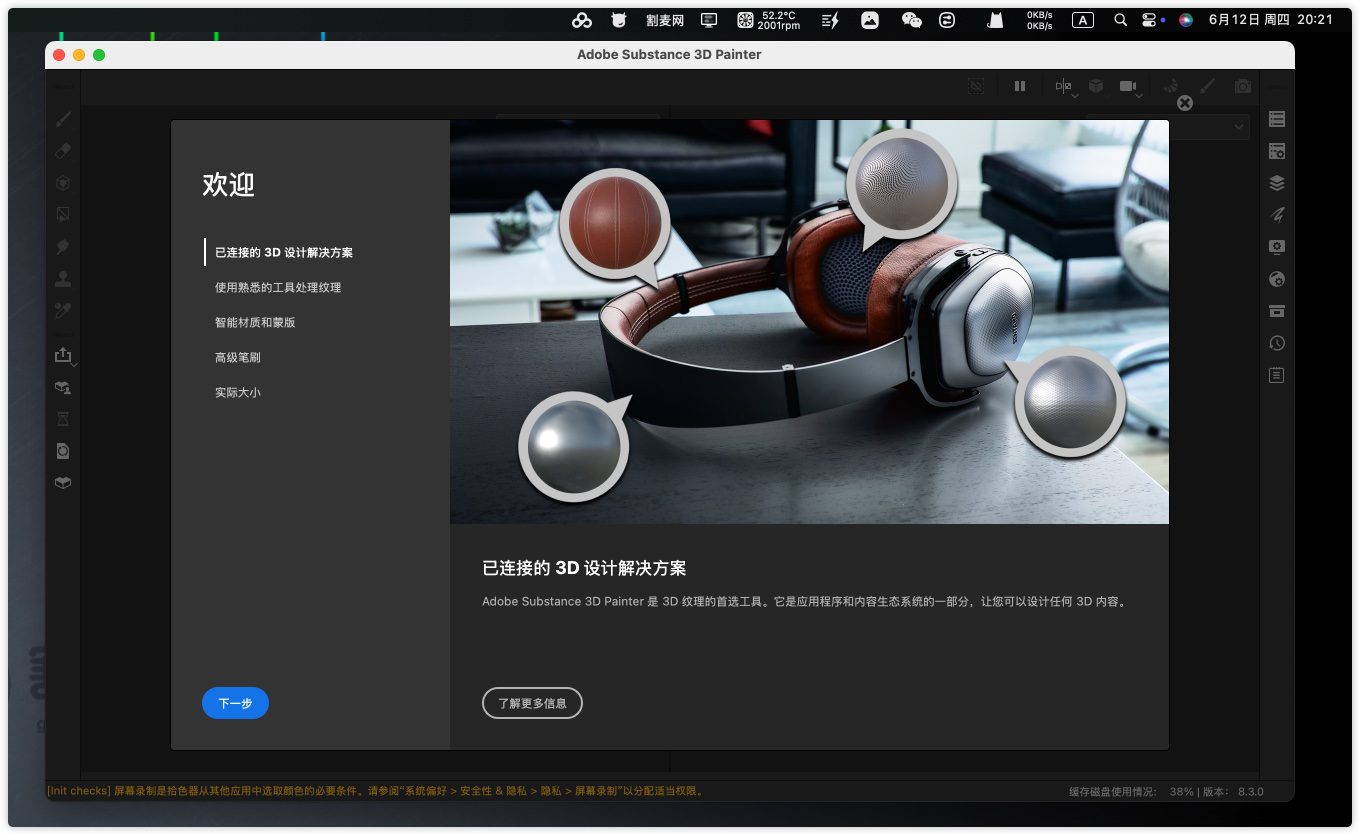Click the date and time in menu bar
Viewport: 1360px width, 835px height.
(x=1270, y=20)
